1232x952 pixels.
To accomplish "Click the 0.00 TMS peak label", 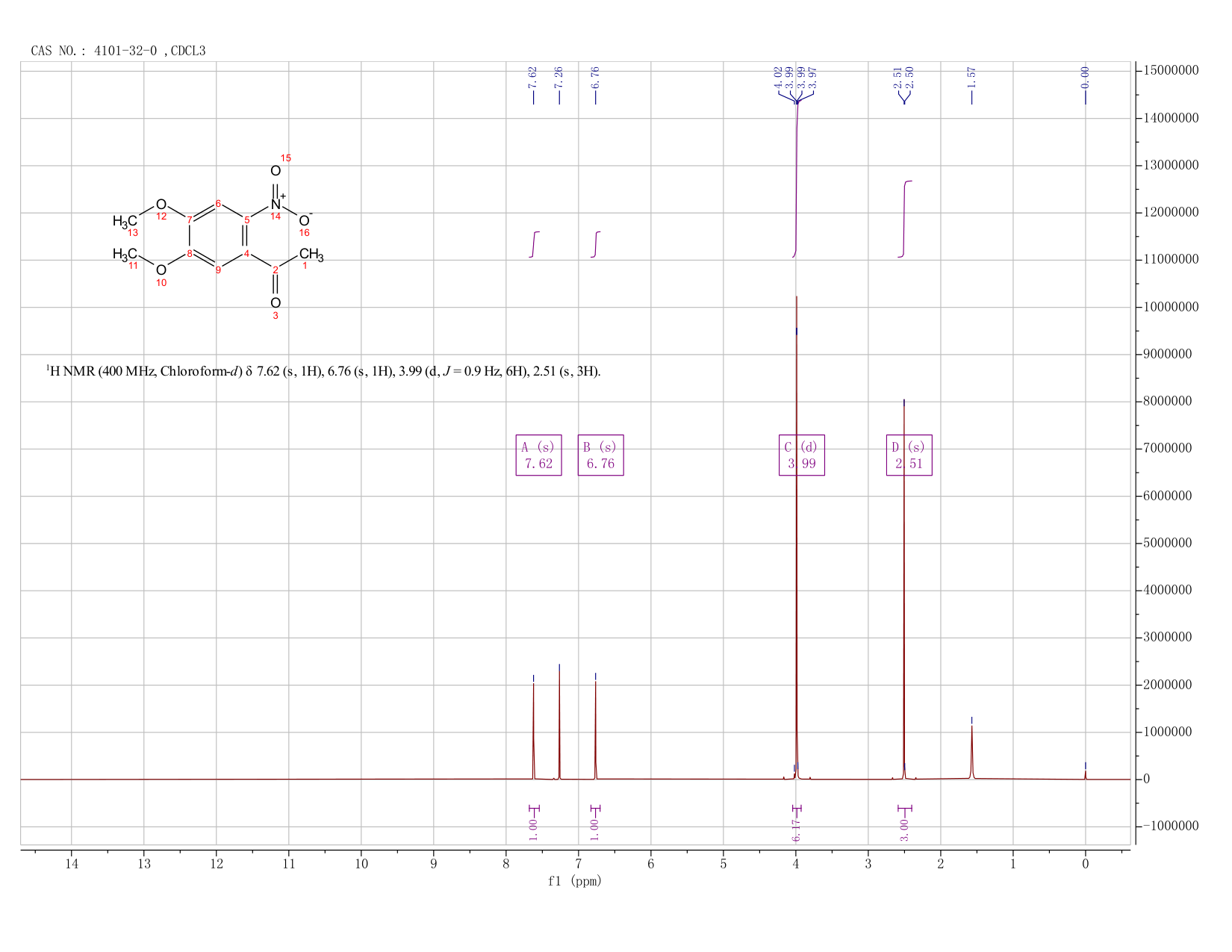I will [1085, 77].
